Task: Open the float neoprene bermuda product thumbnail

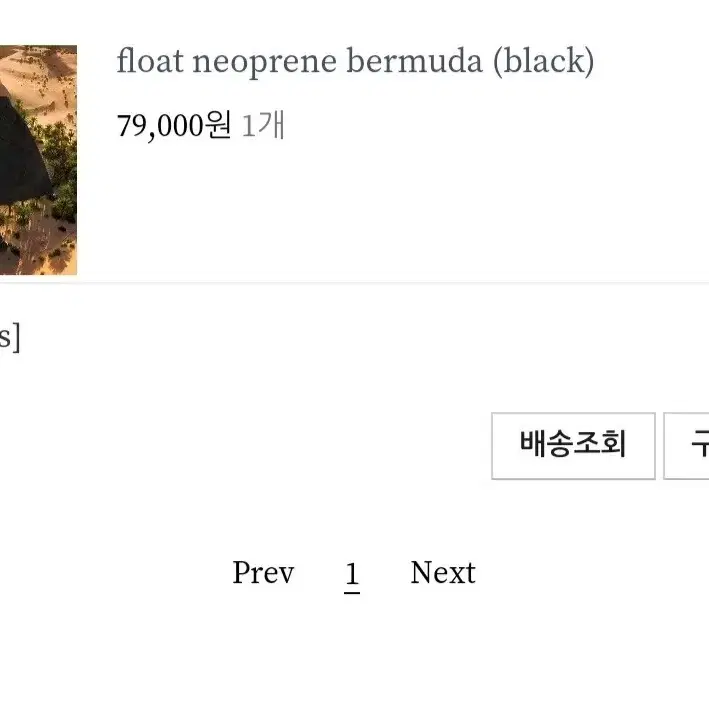Action: 38,160
